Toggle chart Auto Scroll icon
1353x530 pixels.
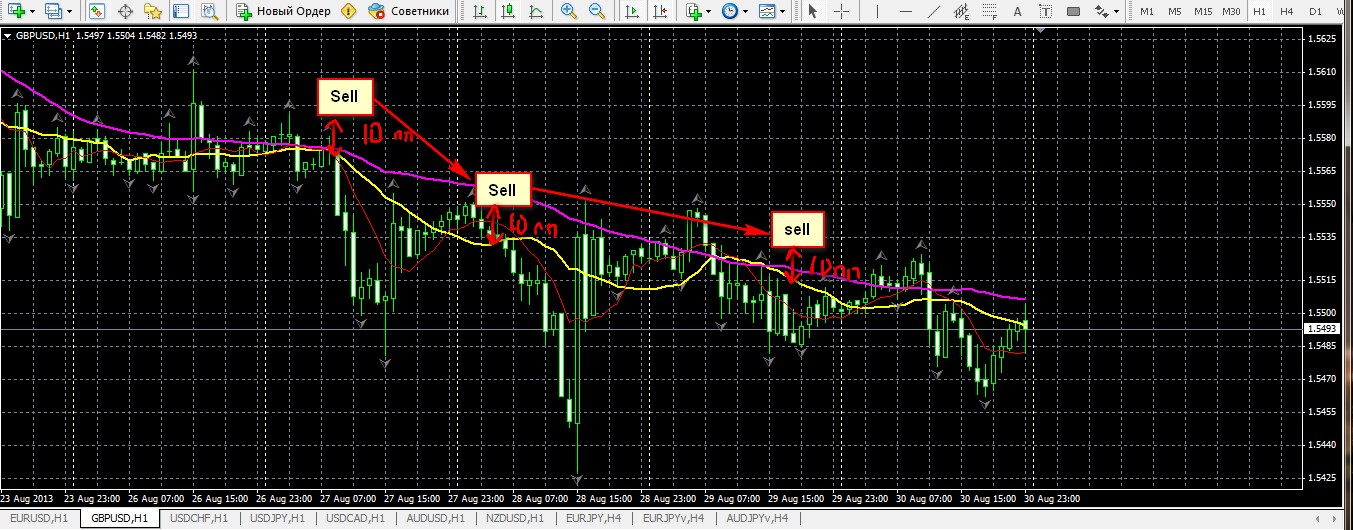[631, 12]
